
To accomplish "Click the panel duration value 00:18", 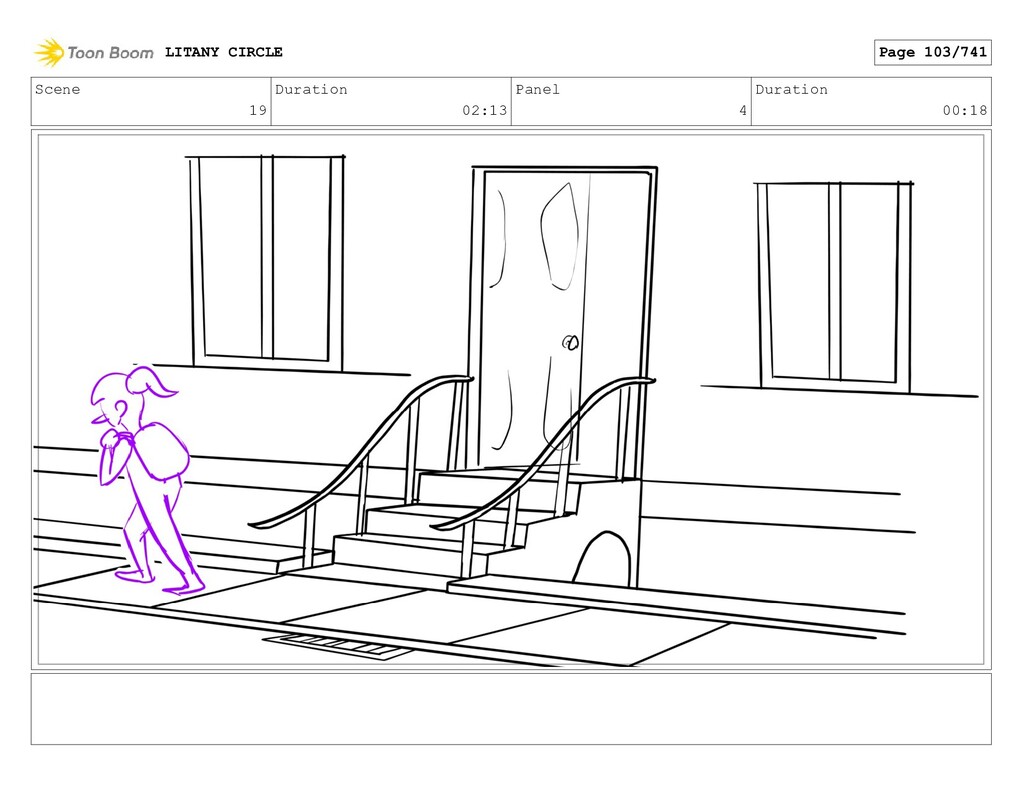I will 965,110.
